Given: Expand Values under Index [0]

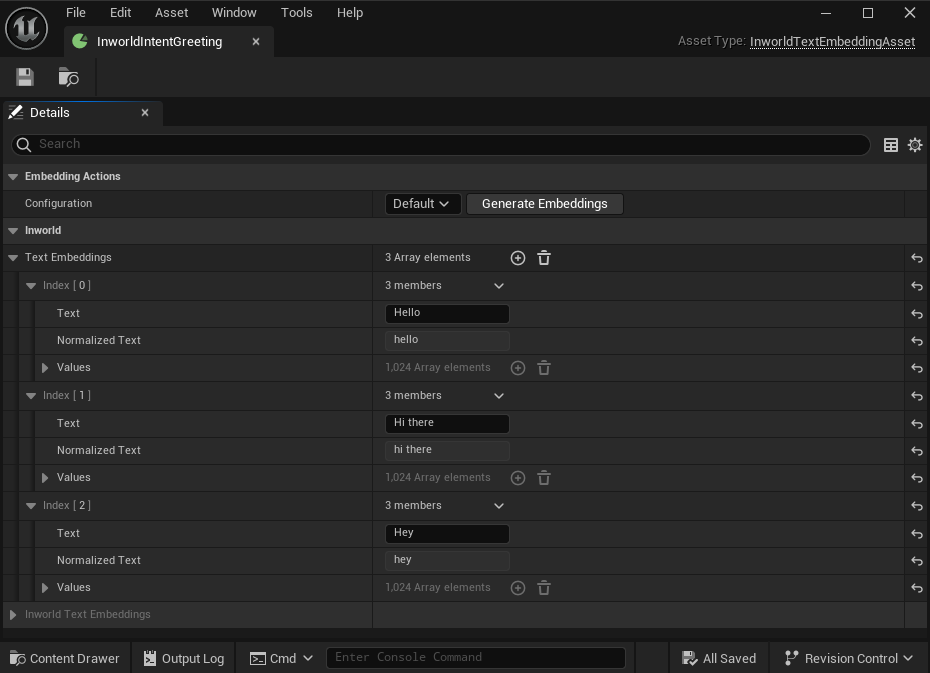Looking at the screenshot, I should pyautogui.click(x=45, y=368).
